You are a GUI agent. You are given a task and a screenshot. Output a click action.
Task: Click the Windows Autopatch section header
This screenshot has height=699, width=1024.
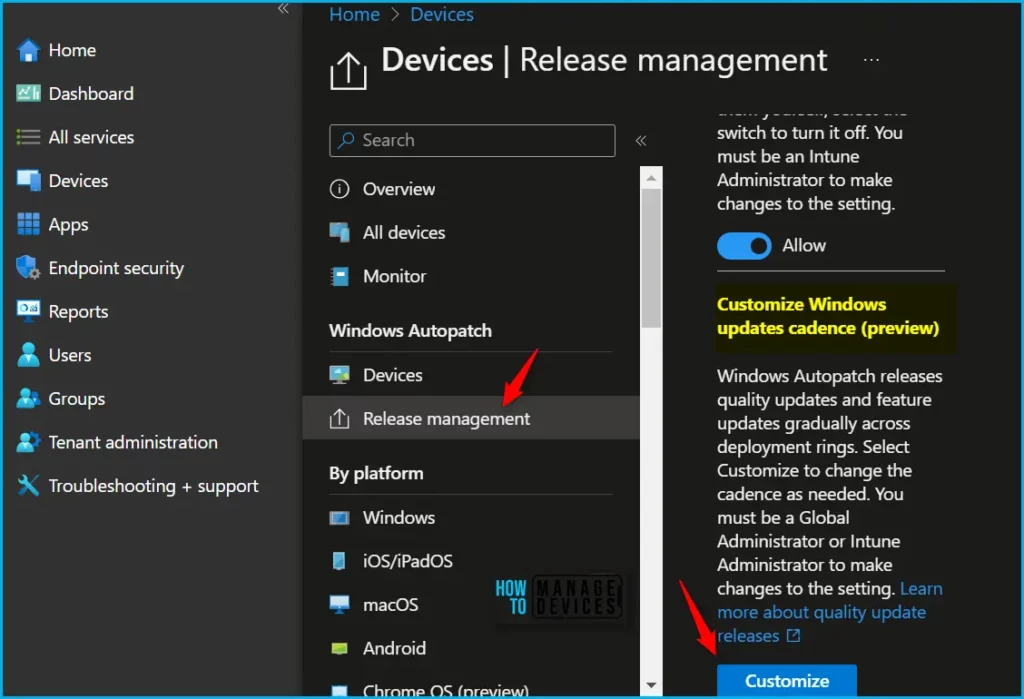[410, 331]
